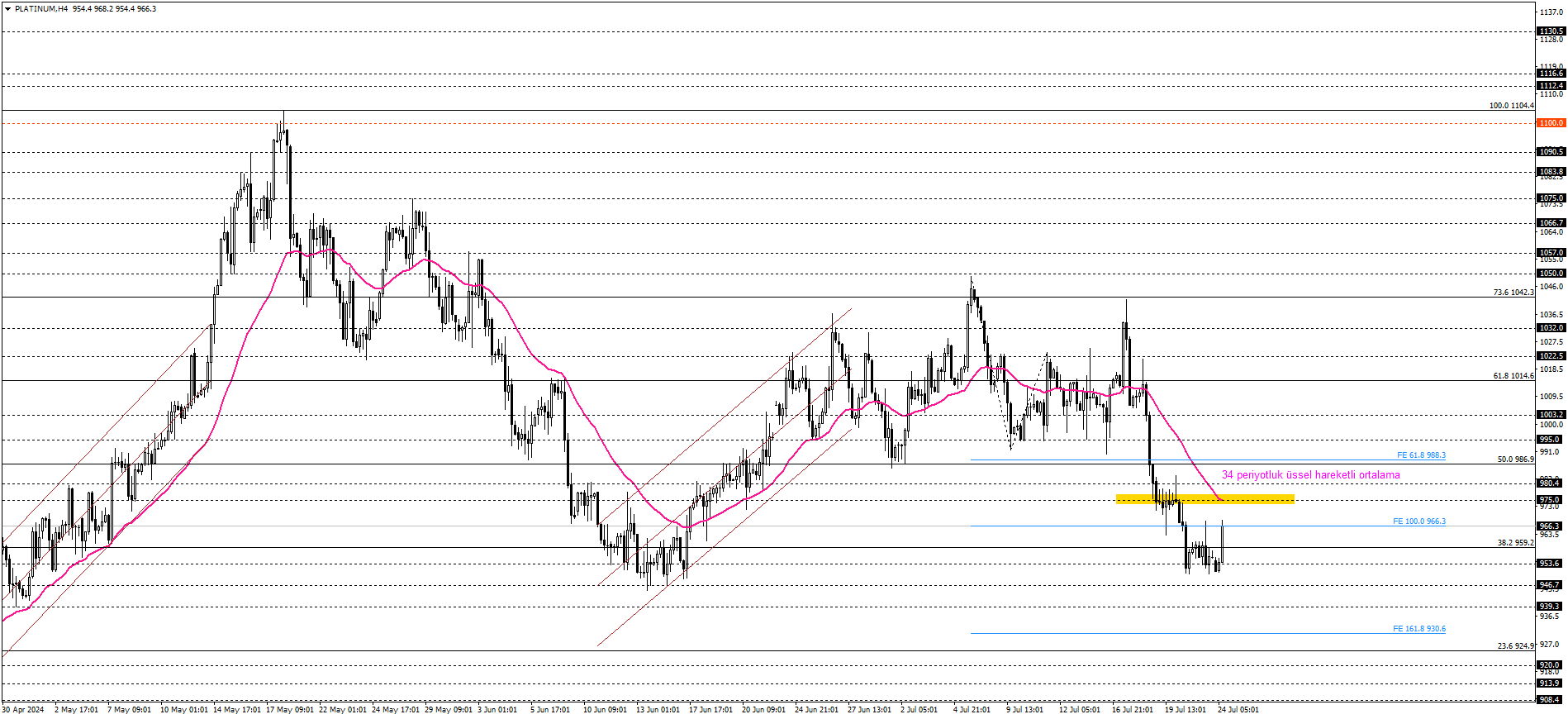This screenshot has width=1568, height=719.
Task: Click the 24 Jun 21:01 time label
Action: click(816, 710)
